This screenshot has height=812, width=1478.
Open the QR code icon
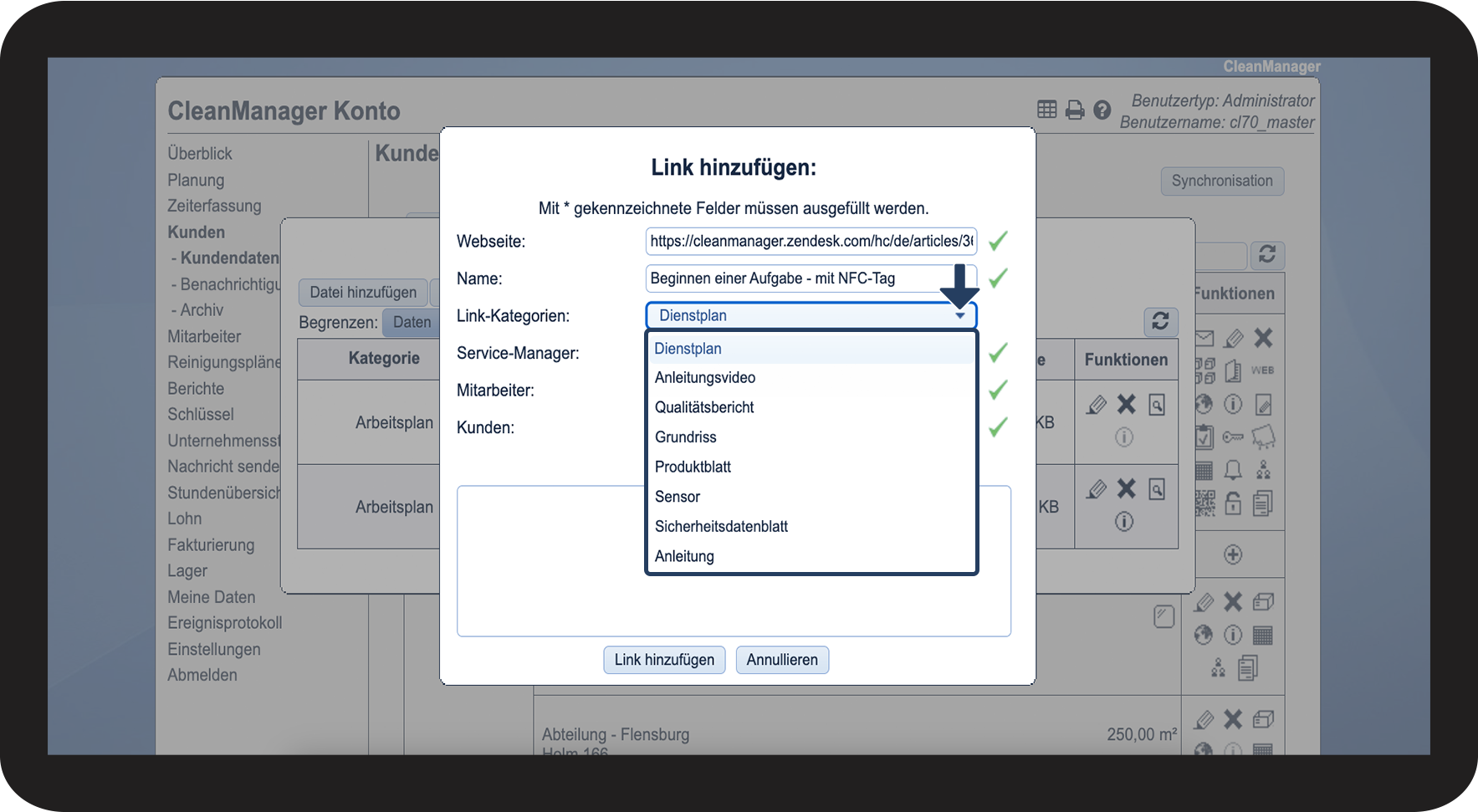1204,503
